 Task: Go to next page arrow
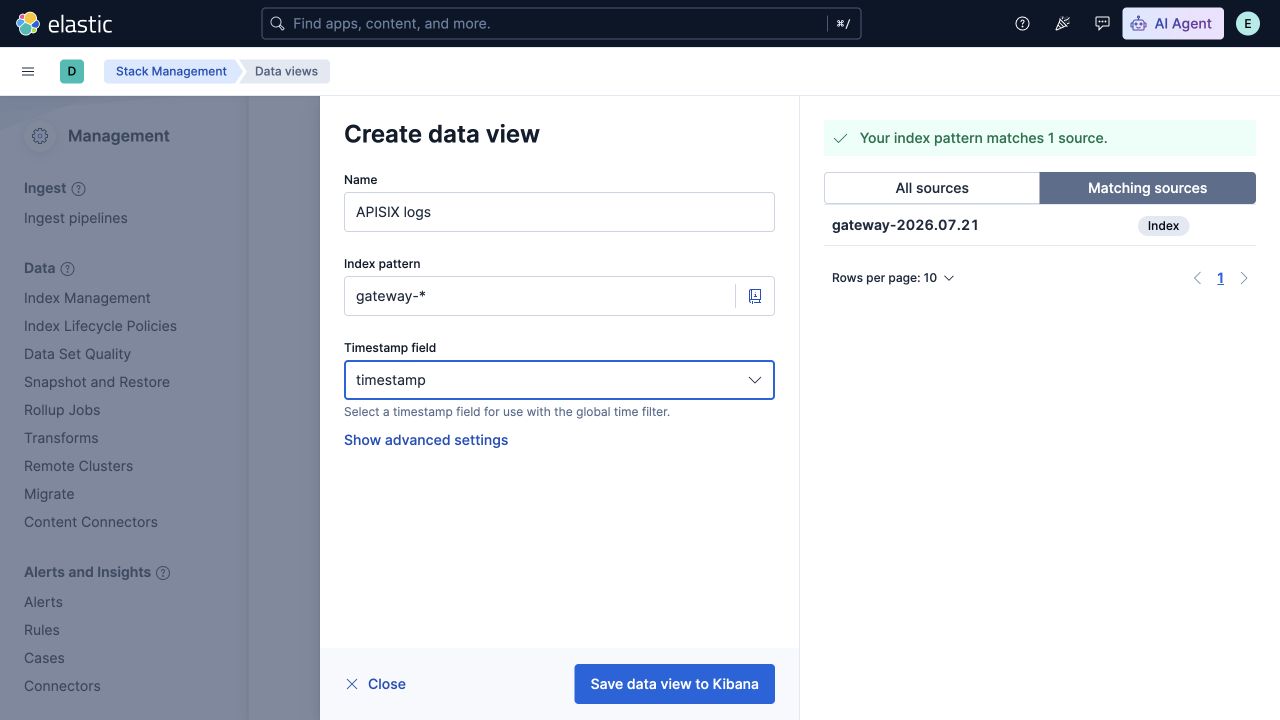(x=1244, y=278)
